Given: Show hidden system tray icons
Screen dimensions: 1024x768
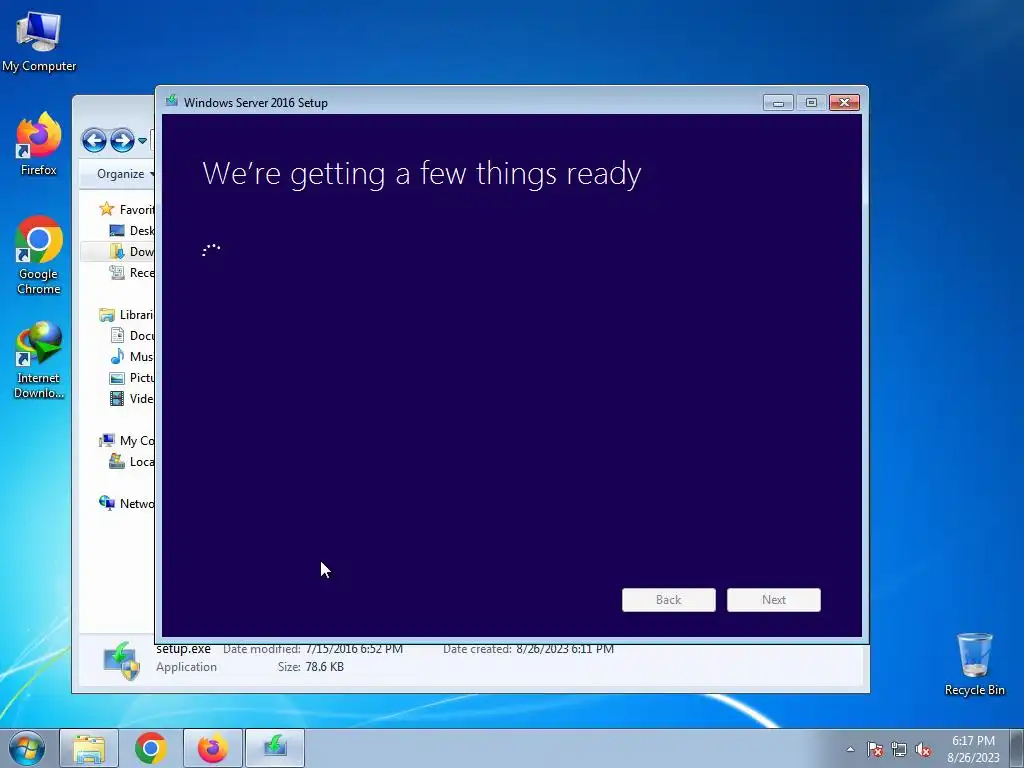Looking at the screenshot, I should click(x=850, y=749).
